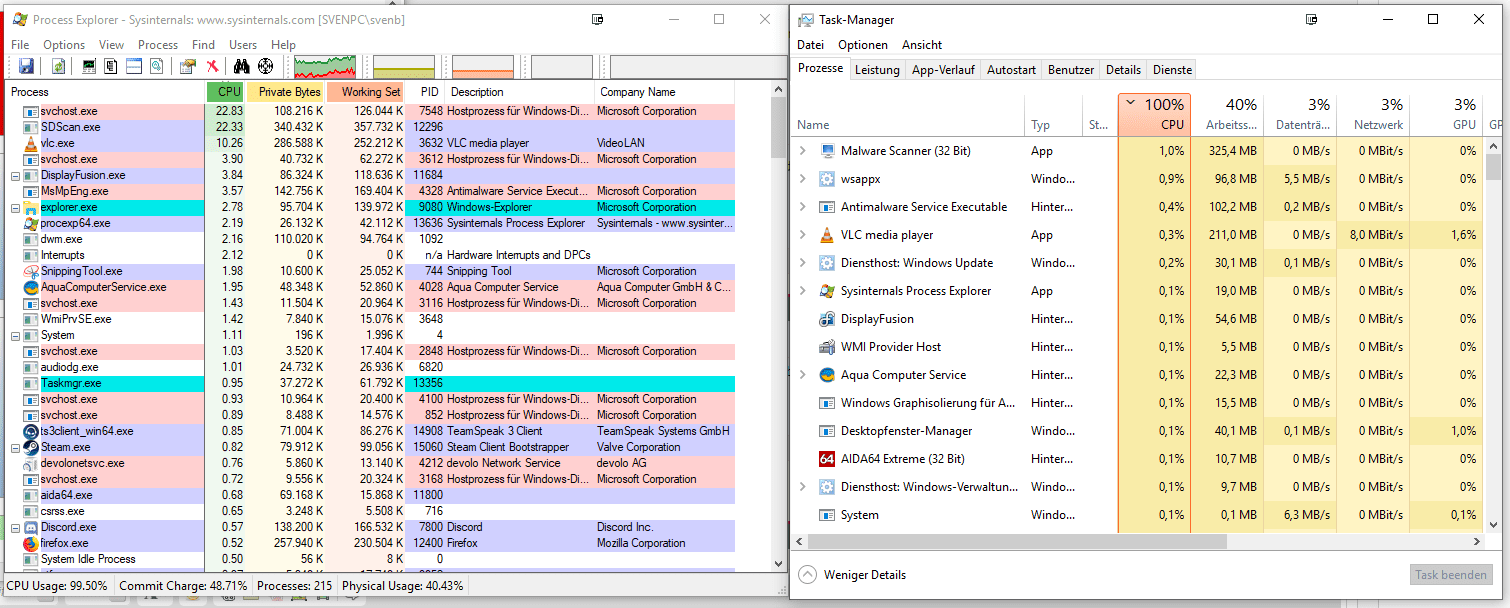Click Task-Manager horizontal scrollbar thumb
Screen dimensions: 1510x608
tap(1016, 541)
